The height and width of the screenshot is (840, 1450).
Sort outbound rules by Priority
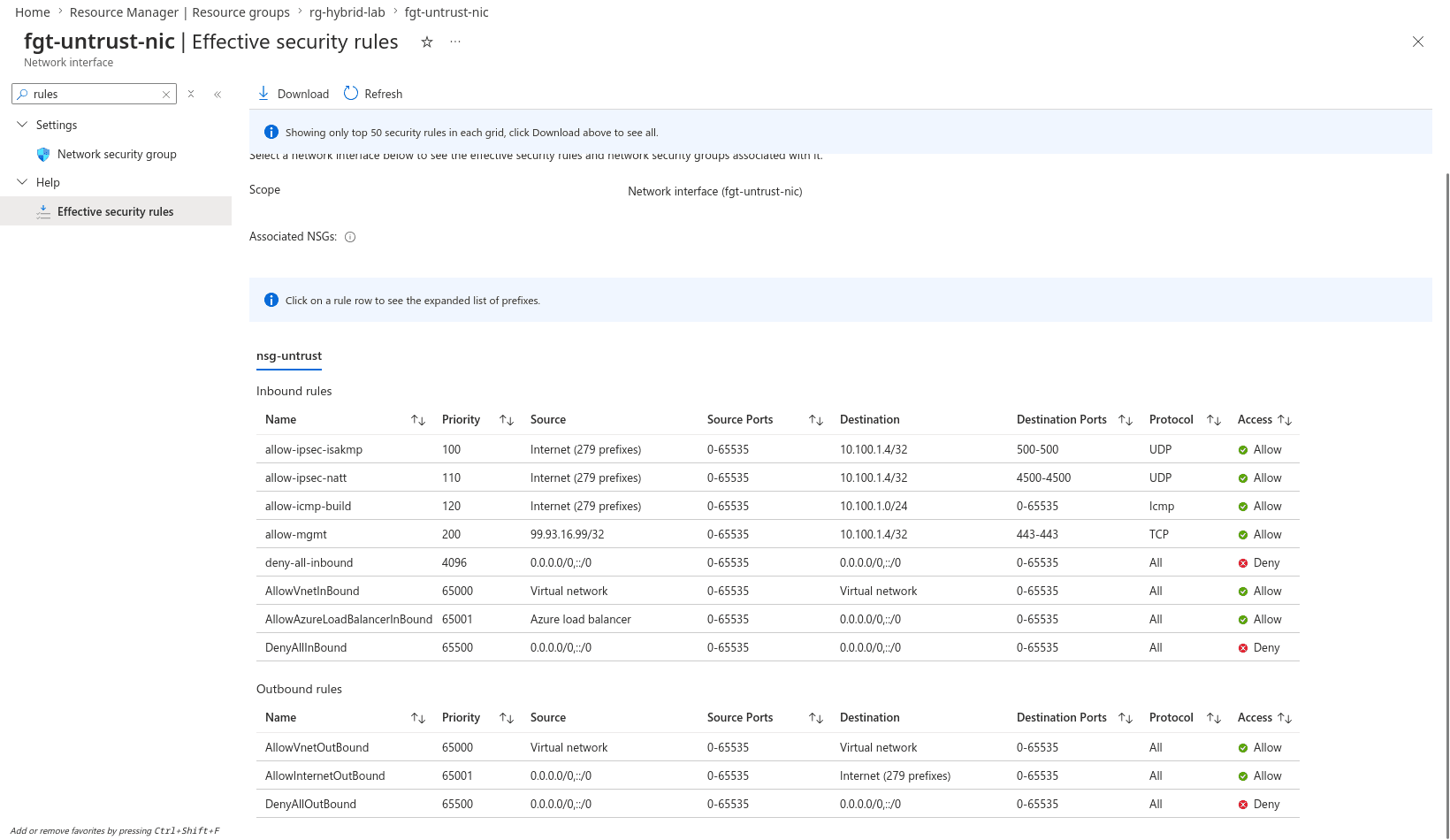coord(507,718)
